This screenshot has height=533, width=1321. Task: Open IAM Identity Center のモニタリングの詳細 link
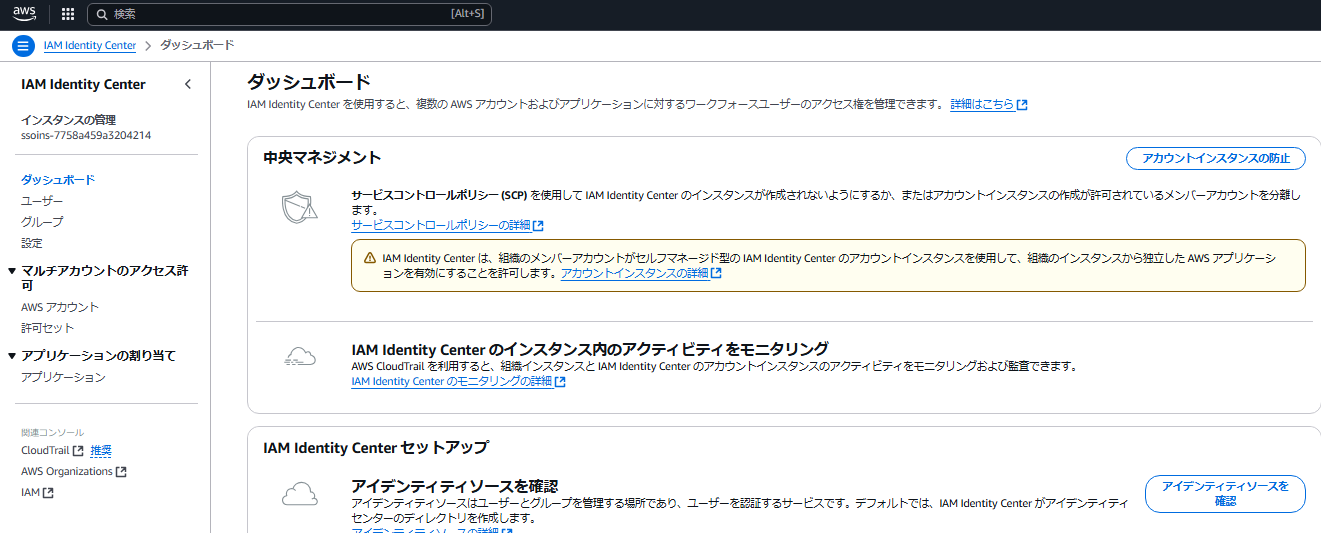click(x=452, y=381)
